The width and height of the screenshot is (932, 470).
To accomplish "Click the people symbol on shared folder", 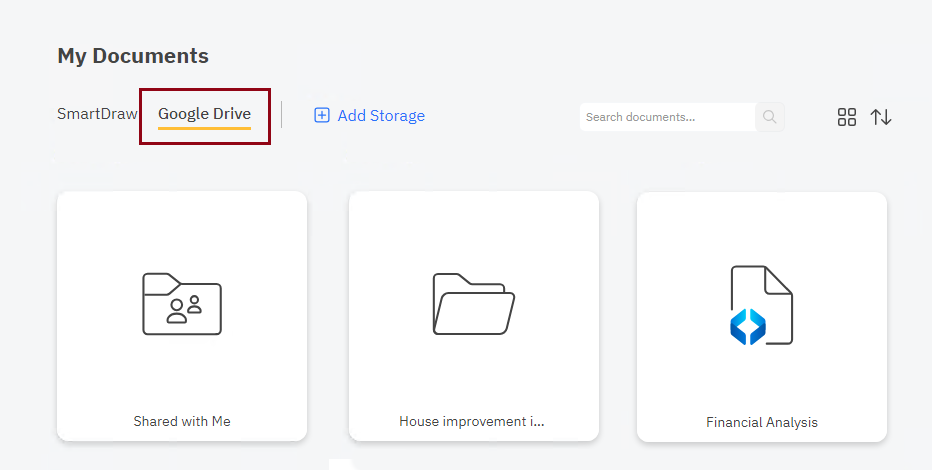I will 184,310.
